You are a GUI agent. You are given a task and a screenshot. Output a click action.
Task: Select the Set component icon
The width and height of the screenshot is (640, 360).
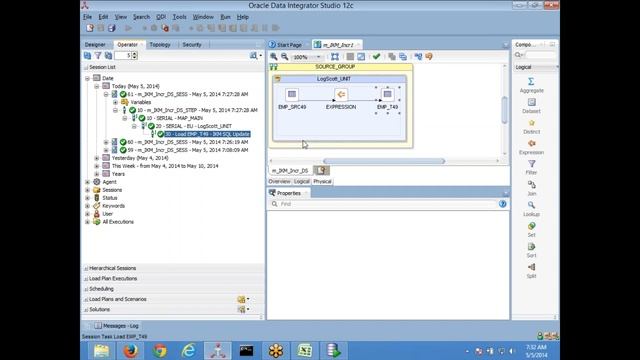click(531, 226)
